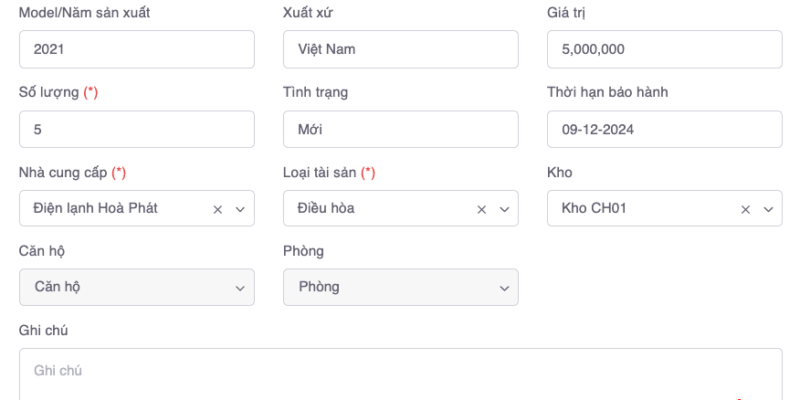The width and height of the screenshot is (800, 400).
Task: Expand the Nhà cung cấp dropdown arrow
Action: [x=240, y=209]
